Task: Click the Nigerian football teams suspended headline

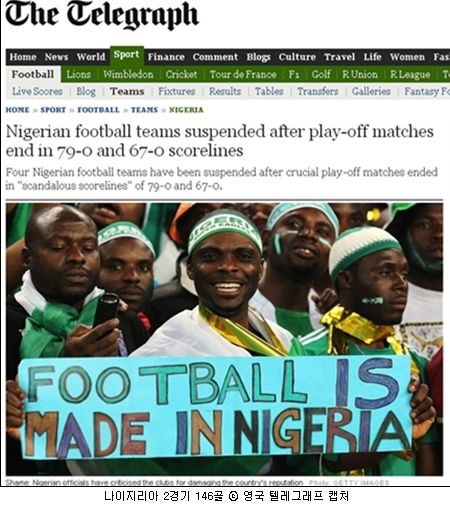Action: [220, 141]
